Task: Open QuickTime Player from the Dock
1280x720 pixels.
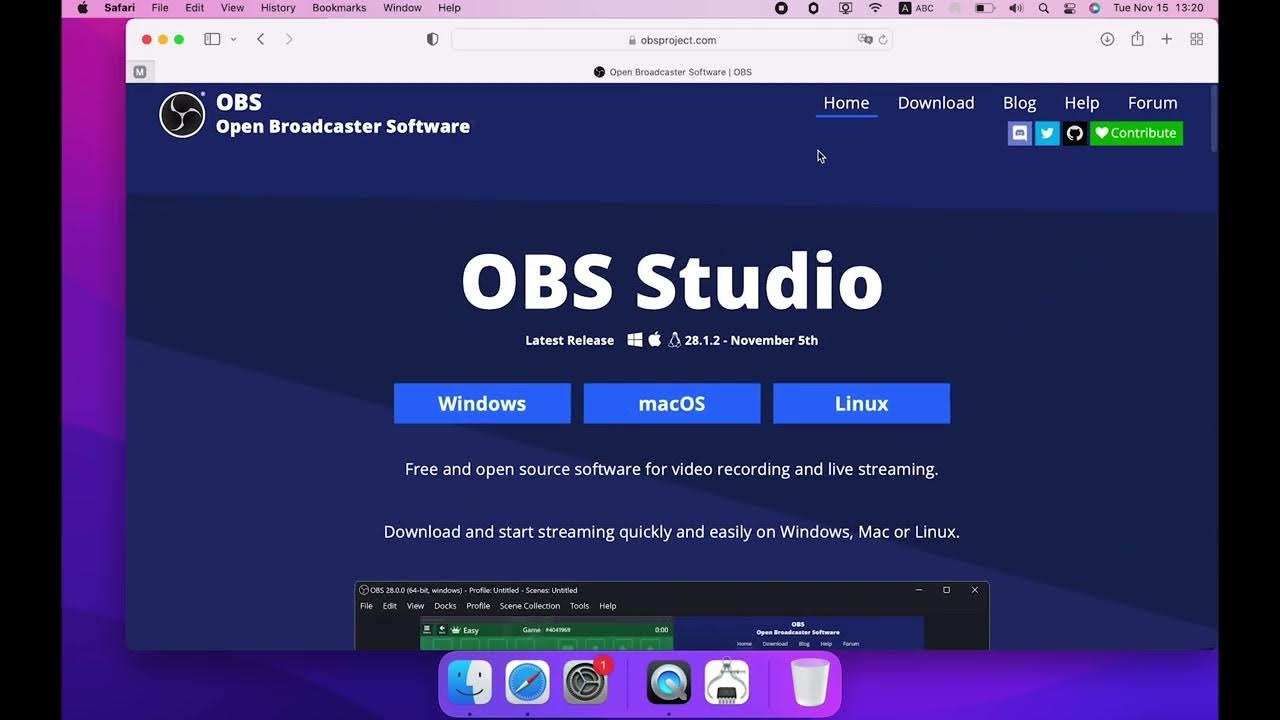Action: click(669, 683)
